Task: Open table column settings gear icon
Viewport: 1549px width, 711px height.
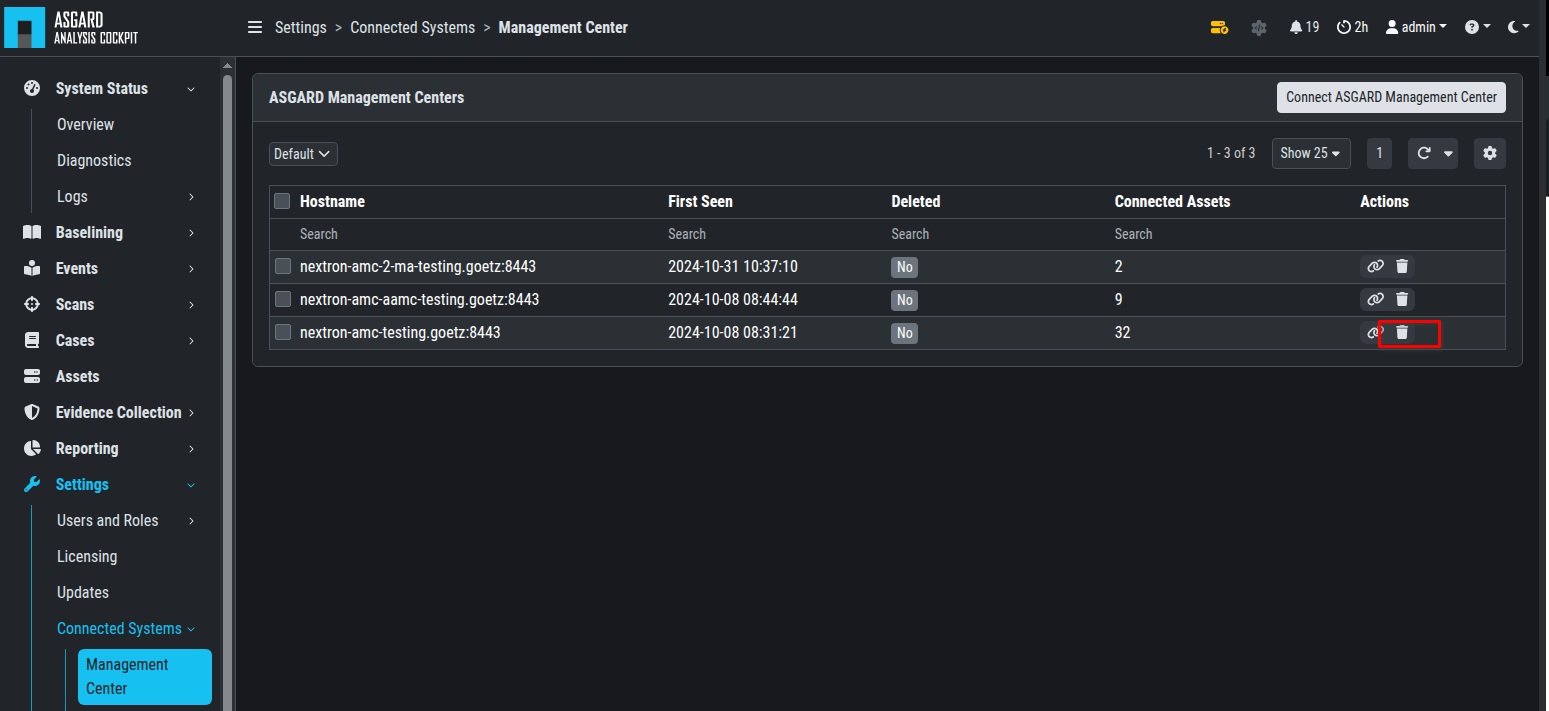Action: (1490, 153)
